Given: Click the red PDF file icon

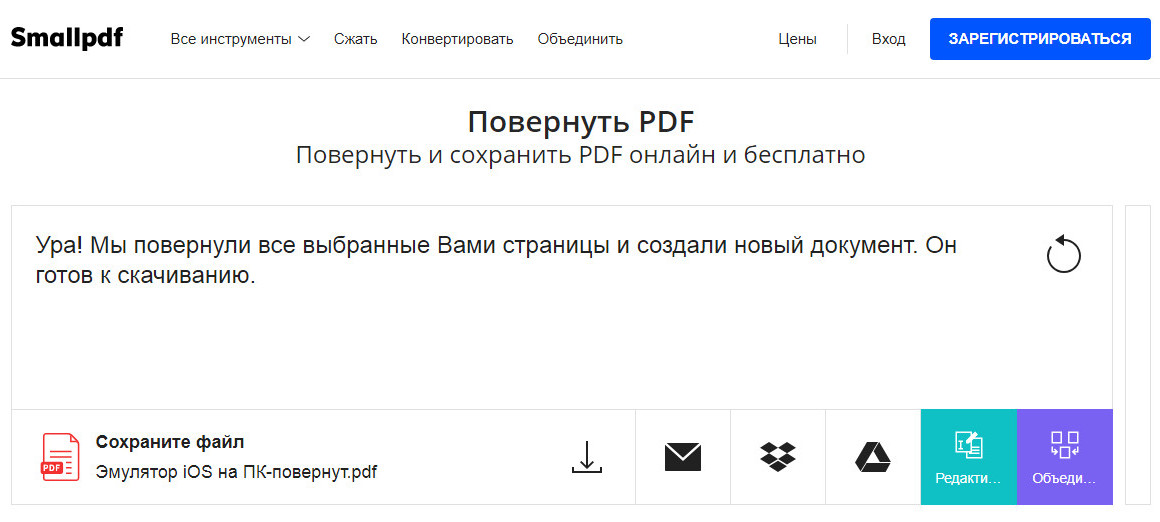Looking at the screenshot, I should pos(61,458).
